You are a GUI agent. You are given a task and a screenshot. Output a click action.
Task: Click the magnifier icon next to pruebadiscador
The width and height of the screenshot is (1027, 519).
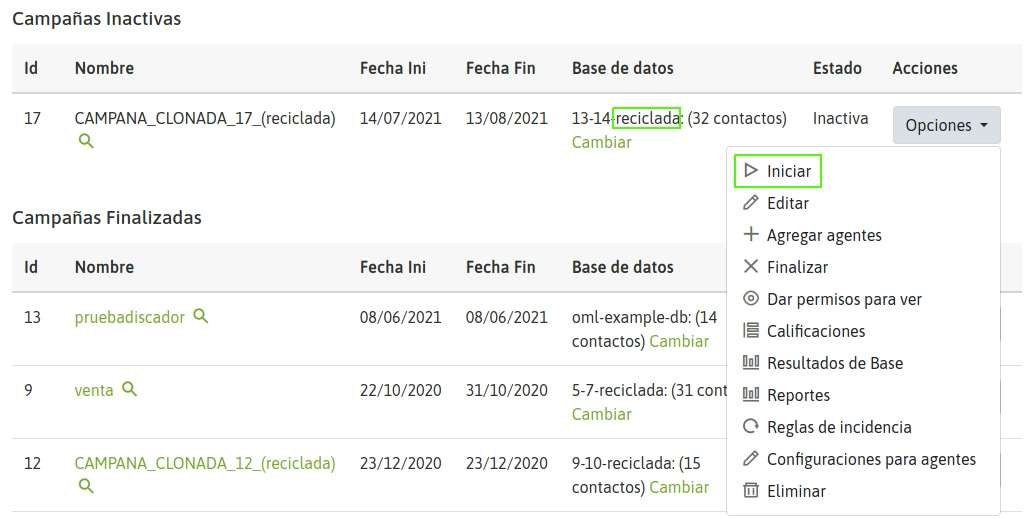pos(200,317)
